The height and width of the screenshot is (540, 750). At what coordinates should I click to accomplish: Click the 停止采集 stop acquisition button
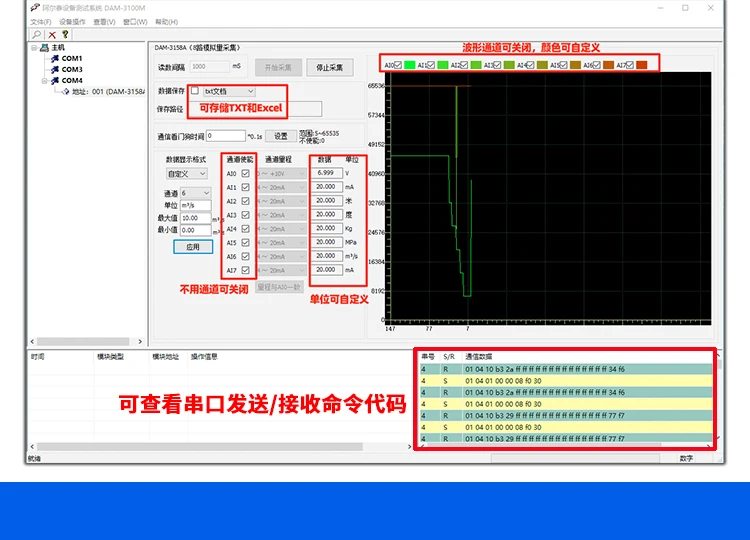(330, 67)
